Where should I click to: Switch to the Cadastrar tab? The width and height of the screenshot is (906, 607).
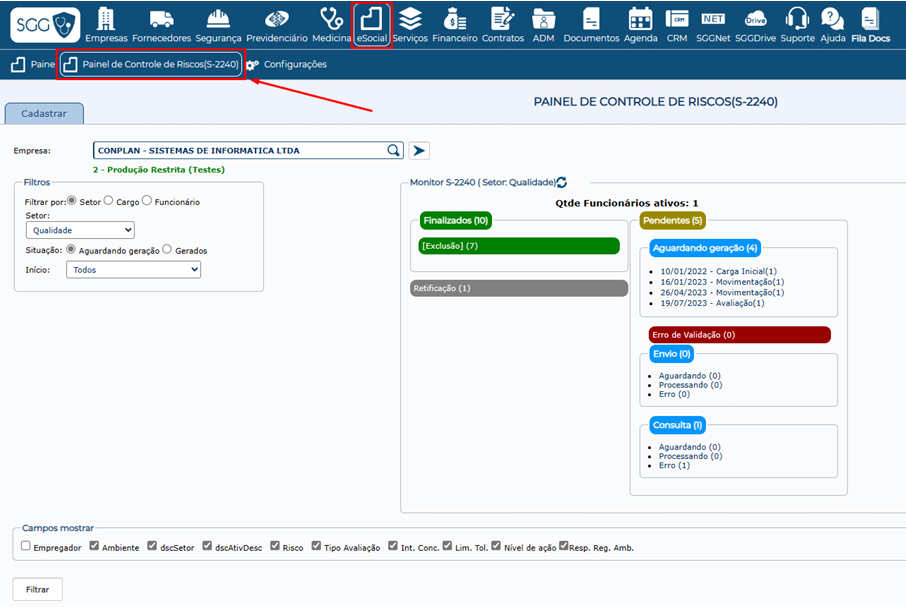(x=44, y=114)
